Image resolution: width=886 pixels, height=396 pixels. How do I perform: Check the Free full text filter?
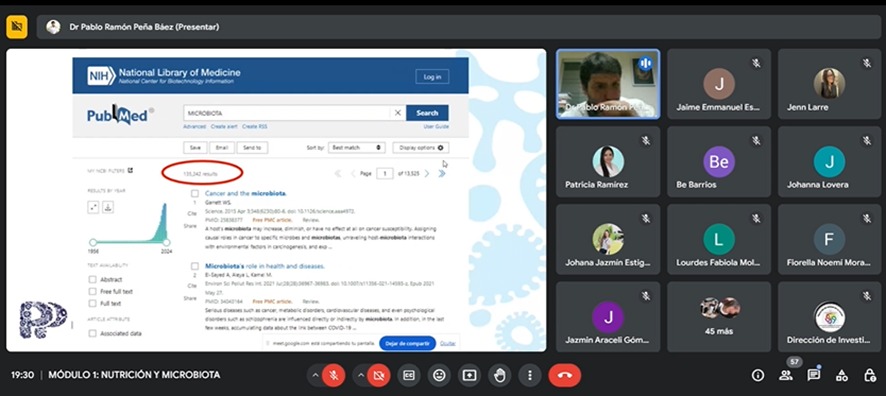tap(93, 291)
